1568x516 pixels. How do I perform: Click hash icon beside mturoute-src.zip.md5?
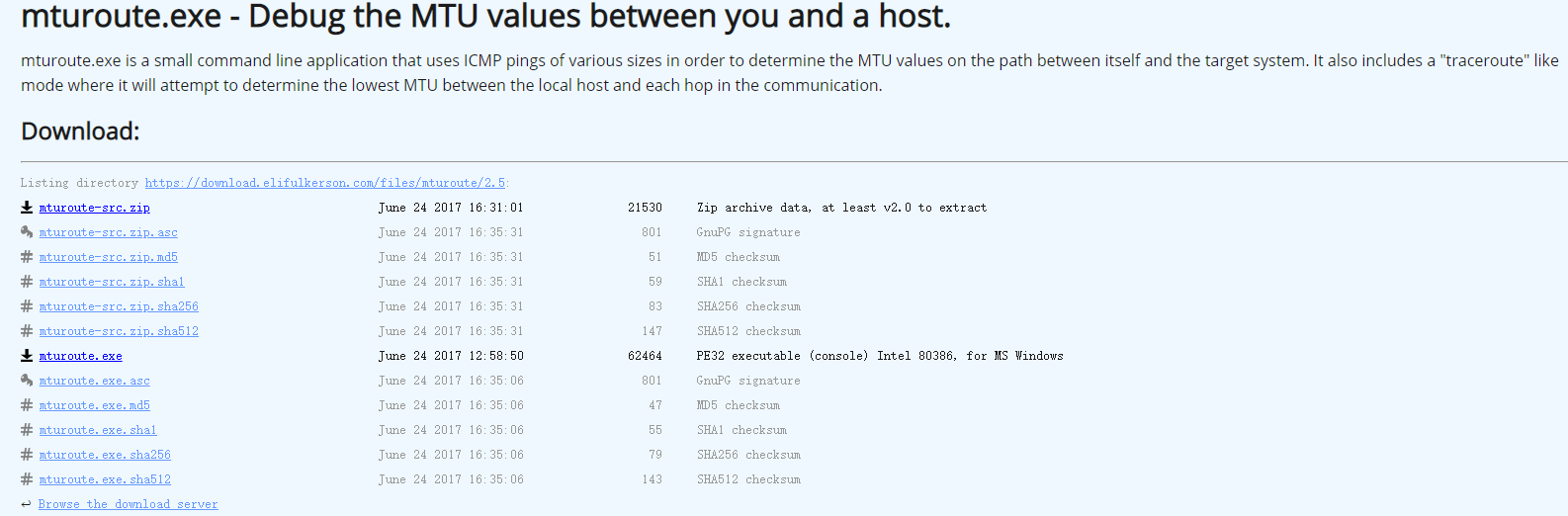pyautogui.click(x=27, y=257)
